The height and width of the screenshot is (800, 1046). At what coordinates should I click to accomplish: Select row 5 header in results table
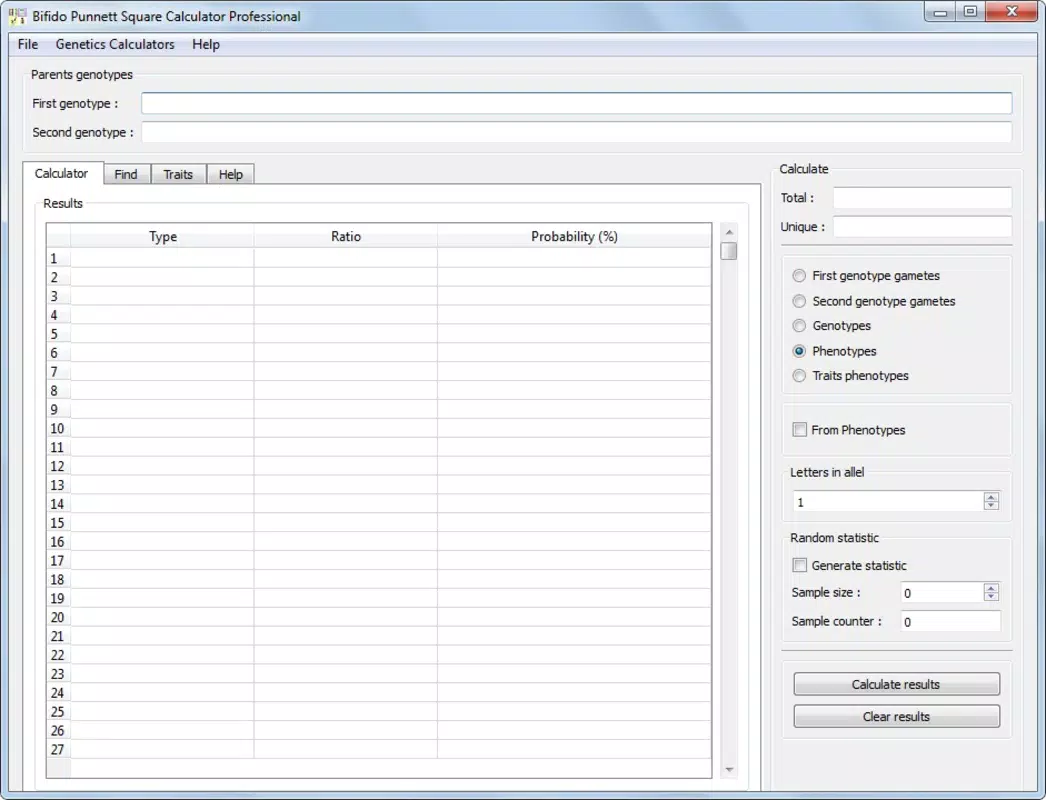click(58, 334)
